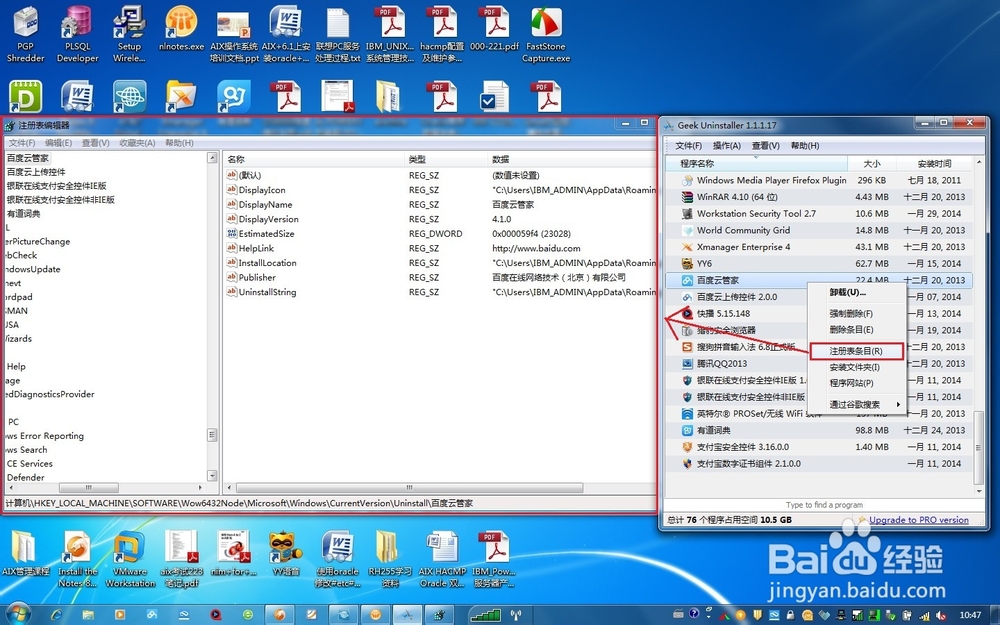Choose 程序网站(P) from the context menu

pyautogui.click(x=857, y=383)
